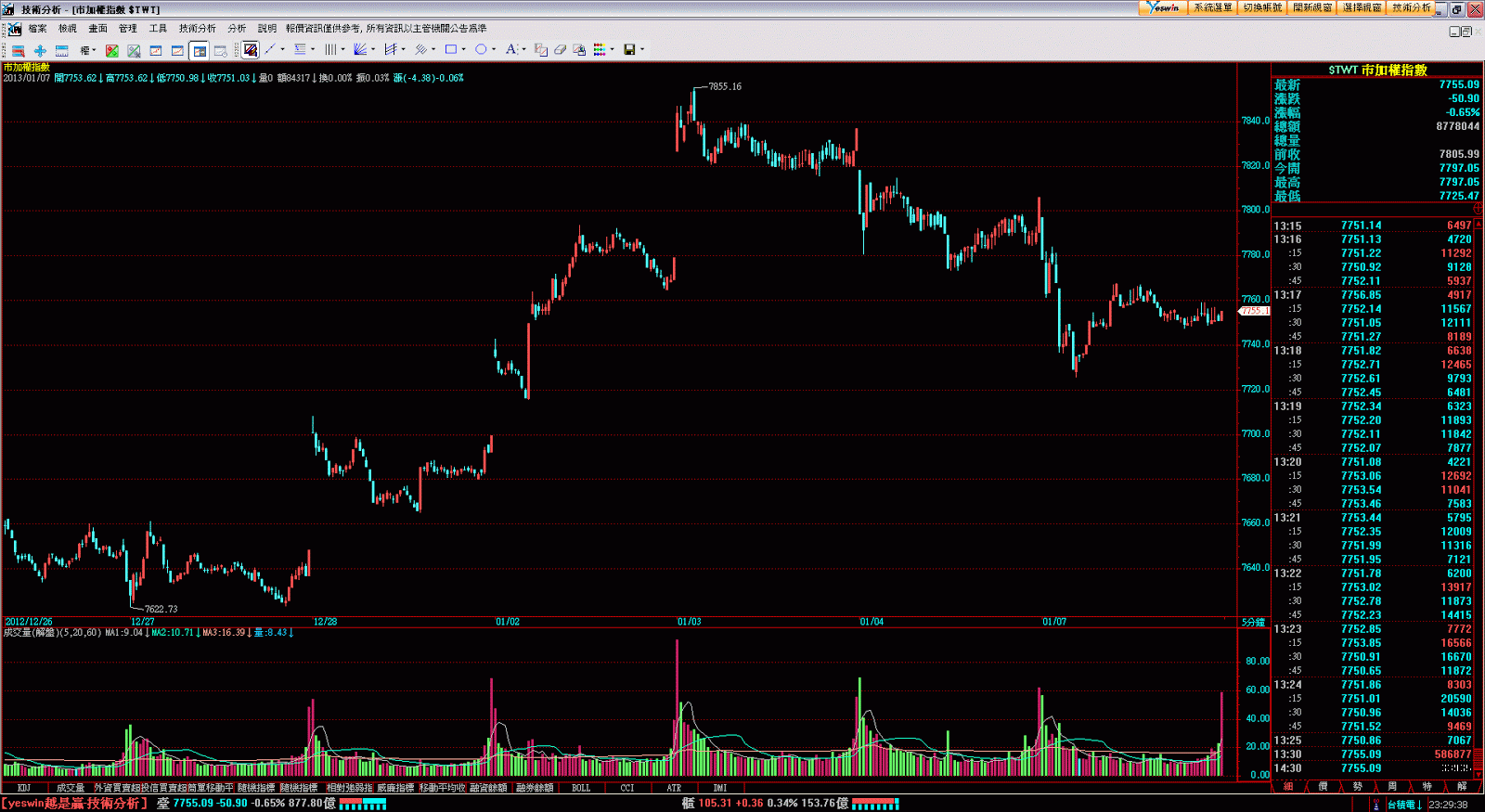Select the ellipse drawing tool
Image resolution: width=1485 pixels, height=812 pixels.
coord(481,50)
